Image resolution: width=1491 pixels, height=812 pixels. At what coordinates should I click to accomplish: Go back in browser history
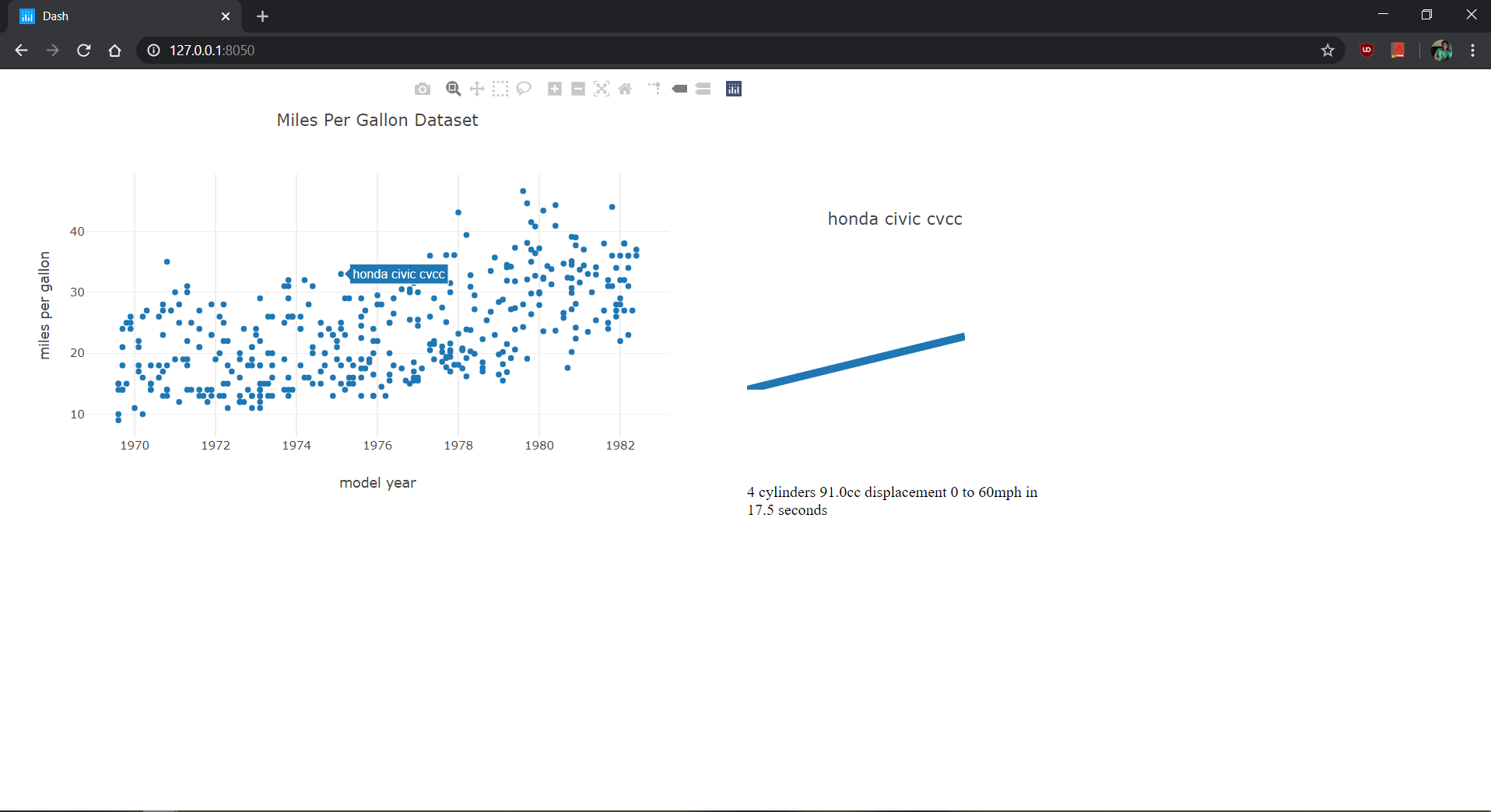pyautogui.click(x=21, y=51)
